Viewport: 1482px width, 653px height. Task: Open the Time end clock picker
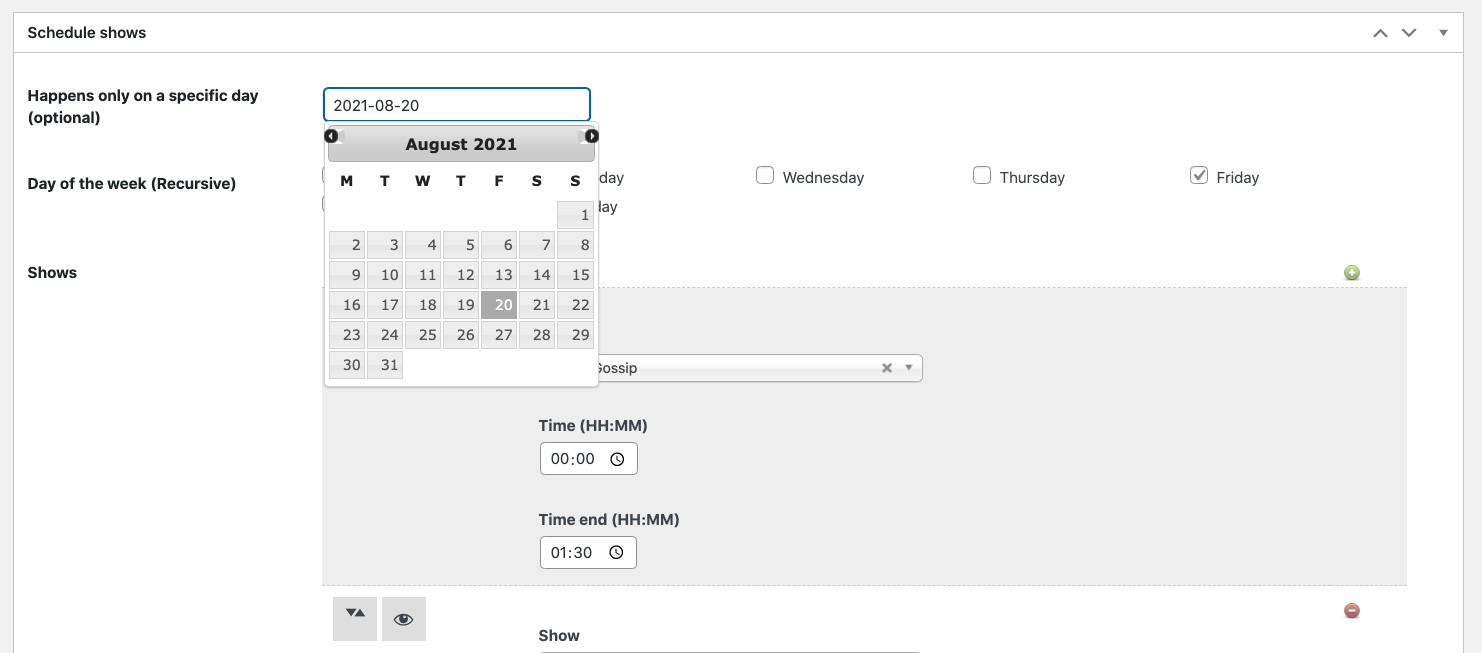(617, 552)
